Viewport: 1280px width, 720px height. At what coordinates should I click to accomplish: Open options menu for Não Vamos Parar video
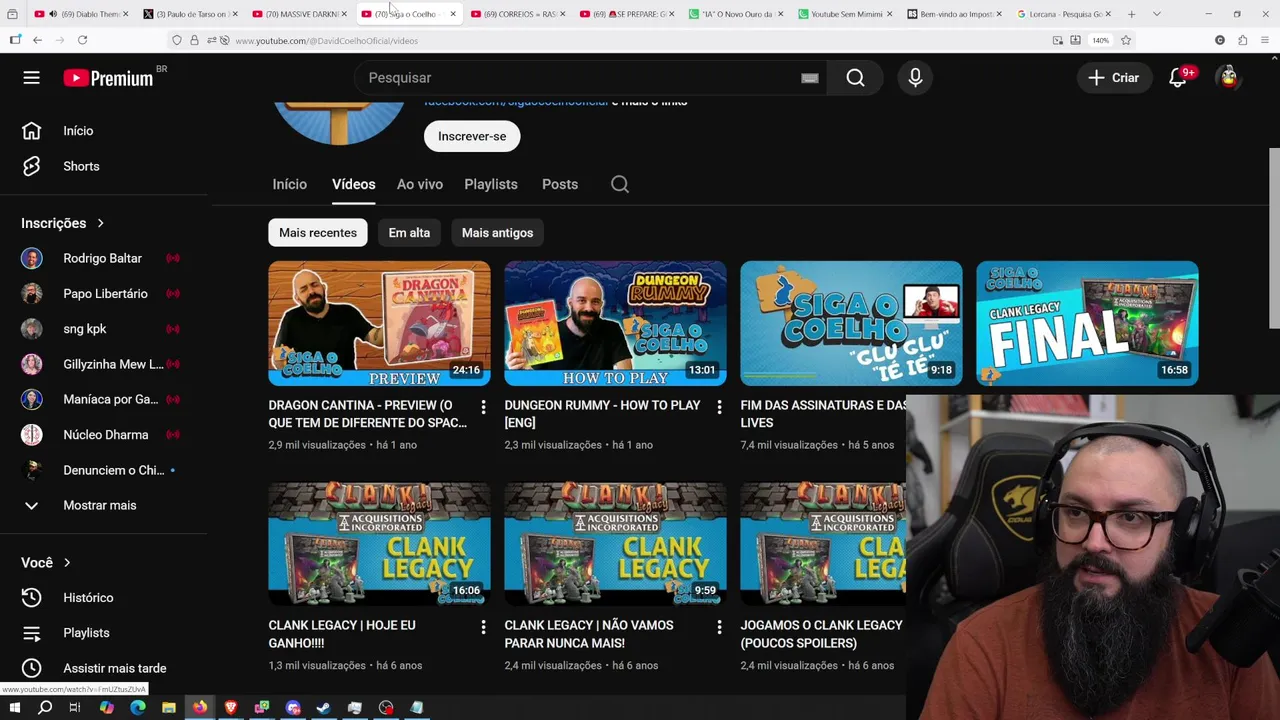pyautogui.click(x=719, y=627)
